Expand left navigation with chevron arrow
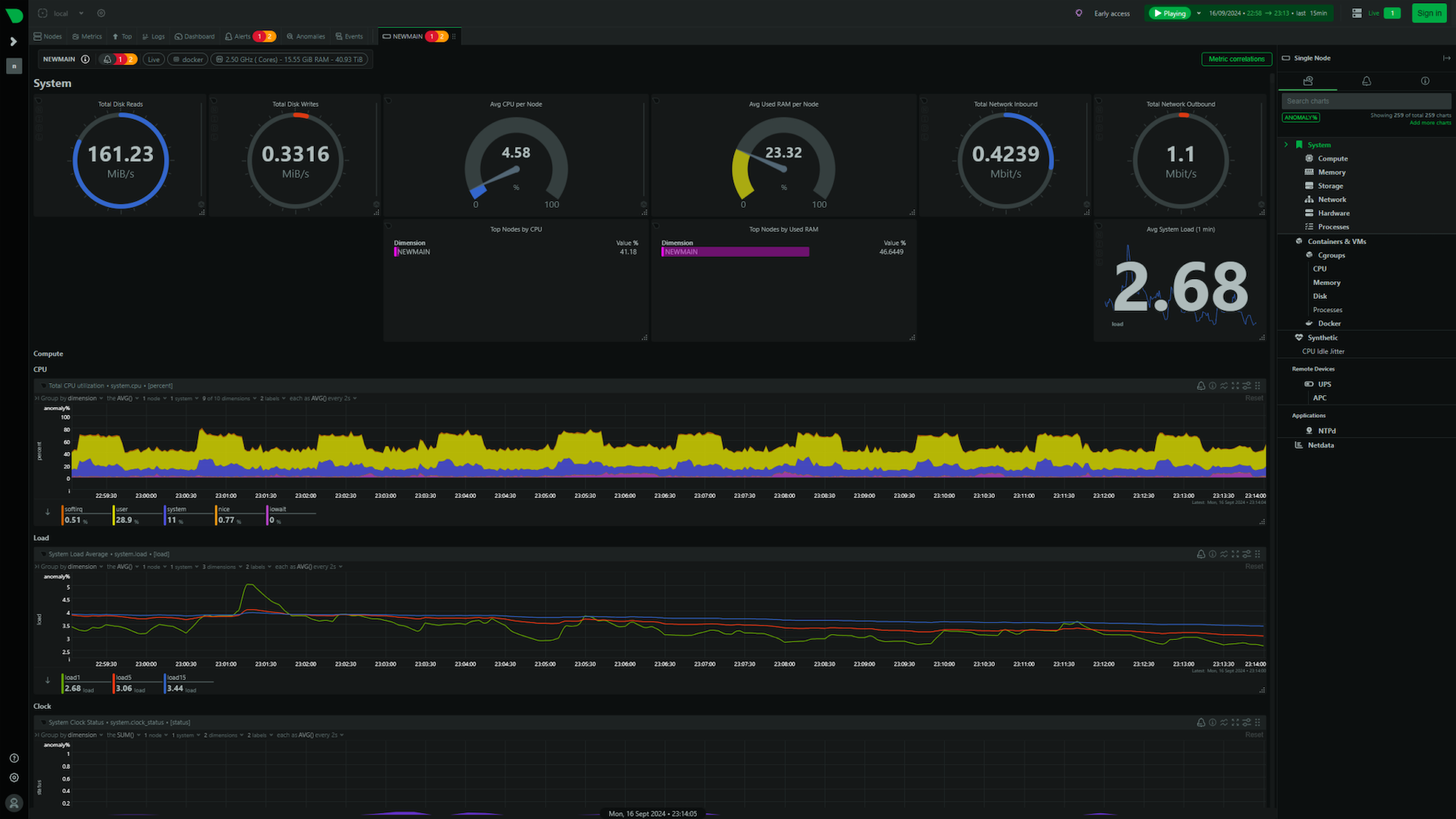 13,42
